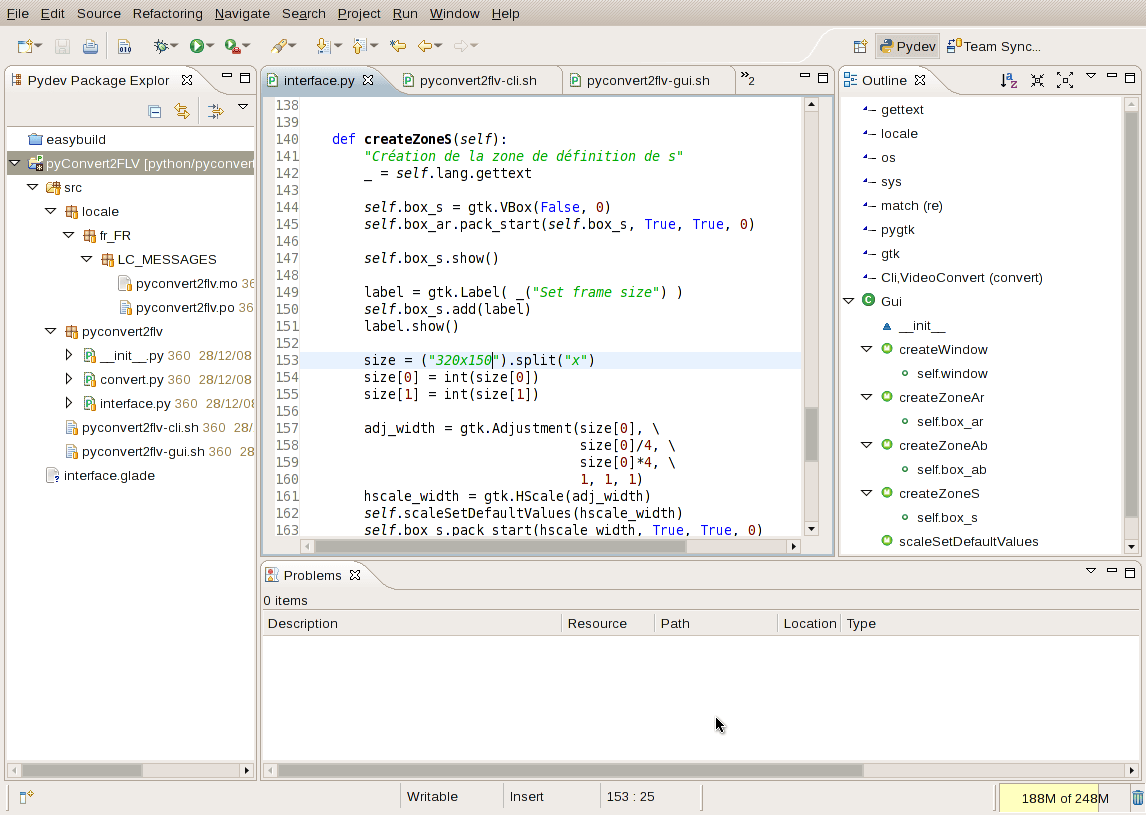Screen dimensions: 1146x815
Task: Click the Expand All icon in Outline
Action: click(1065, 80)
